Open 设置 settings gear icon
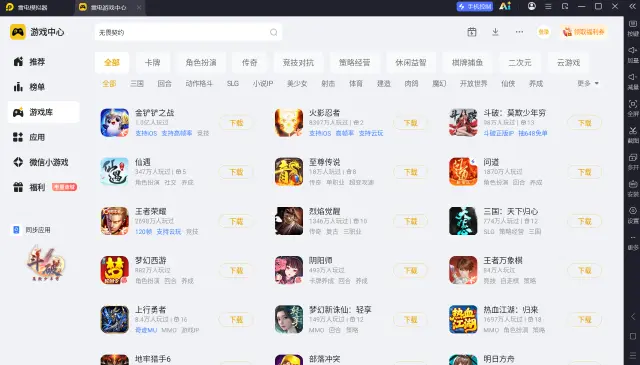This screenshot has width=640, height=365. (x=633, y=215)
